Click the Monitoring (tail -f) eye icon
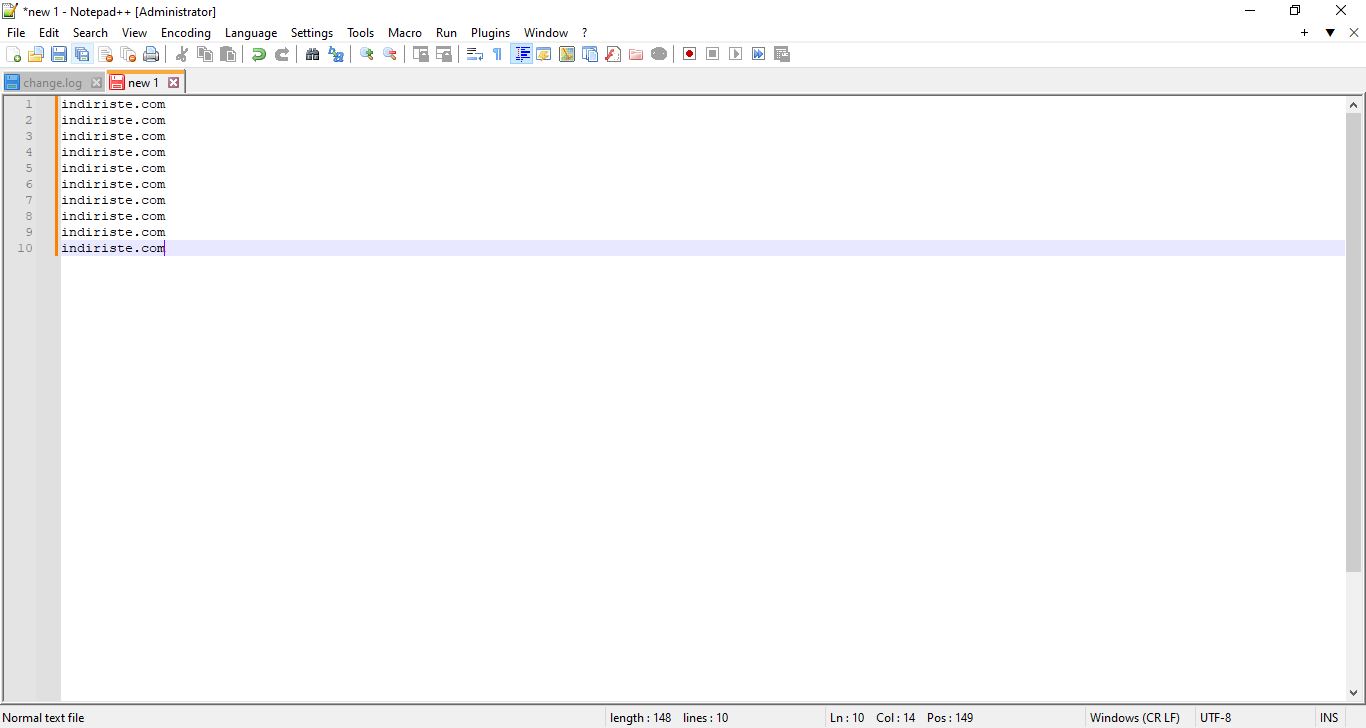The height and width of the screenshot is (728, 1366). pyautogui.click(x=659, y=54)
